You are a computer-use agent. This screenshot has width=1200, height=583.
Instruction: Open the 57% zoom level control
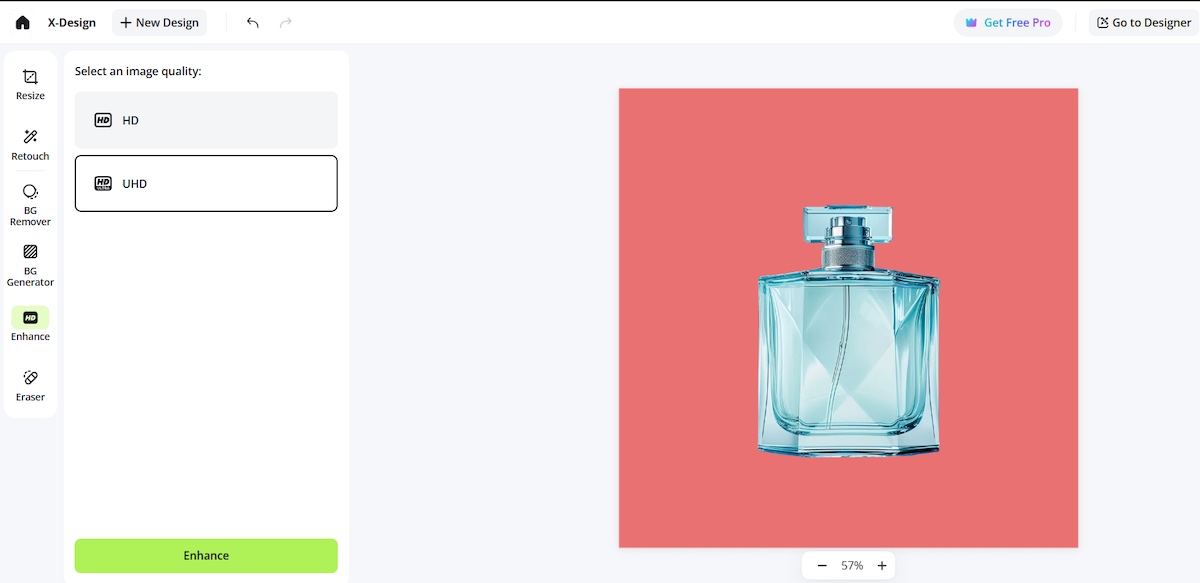point(852,565)
